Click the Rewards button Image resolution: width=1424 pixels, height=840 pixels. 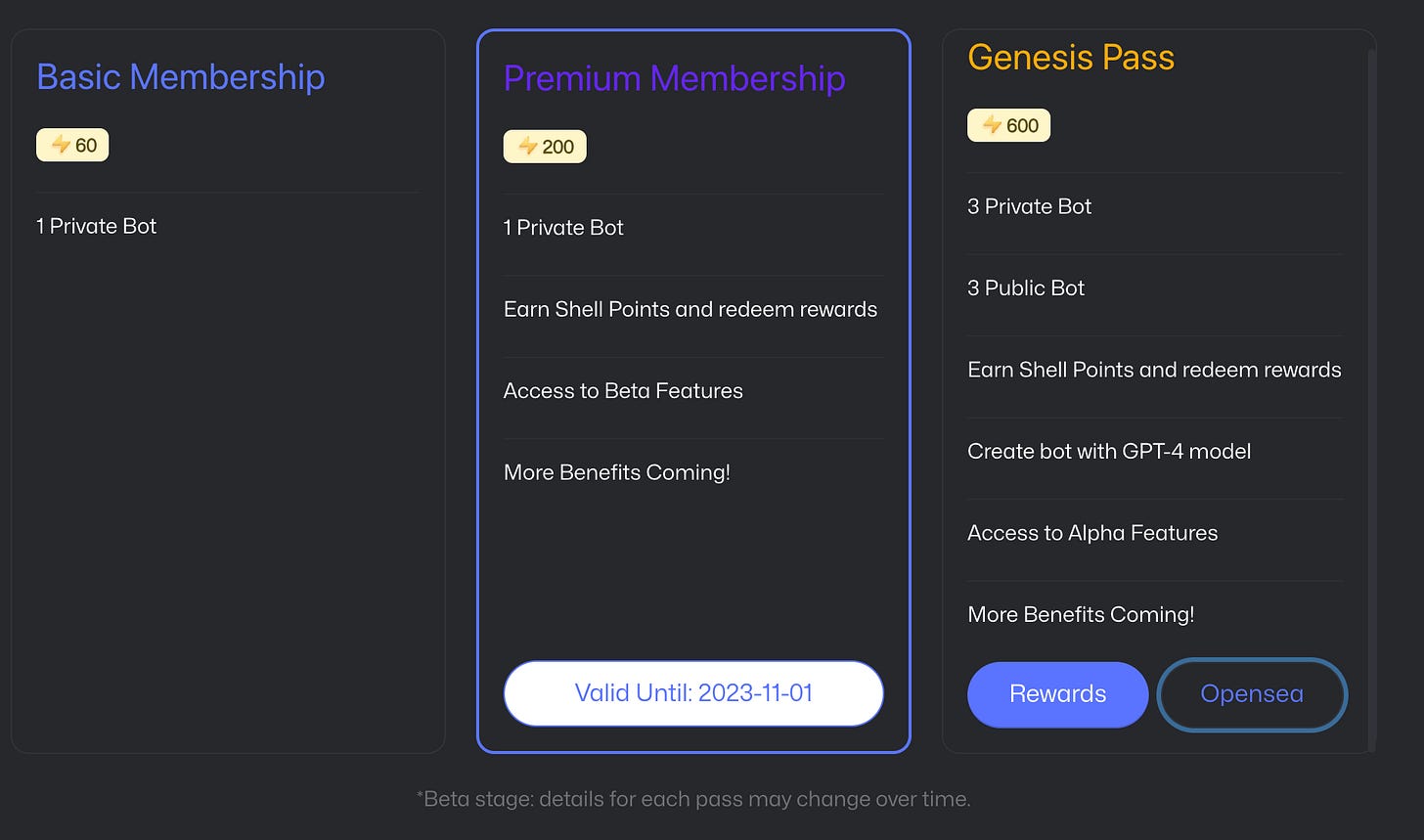[1057, 694]
